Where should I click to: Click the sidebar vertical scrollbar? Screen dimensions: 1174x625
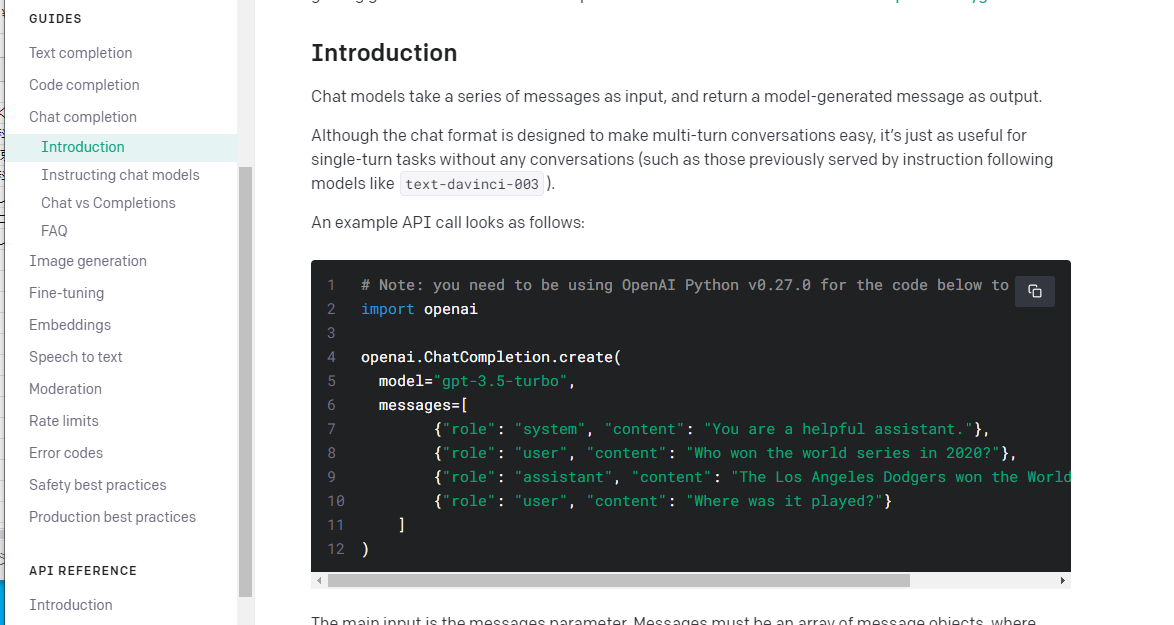pyautogui.click(x=245, y=380)
